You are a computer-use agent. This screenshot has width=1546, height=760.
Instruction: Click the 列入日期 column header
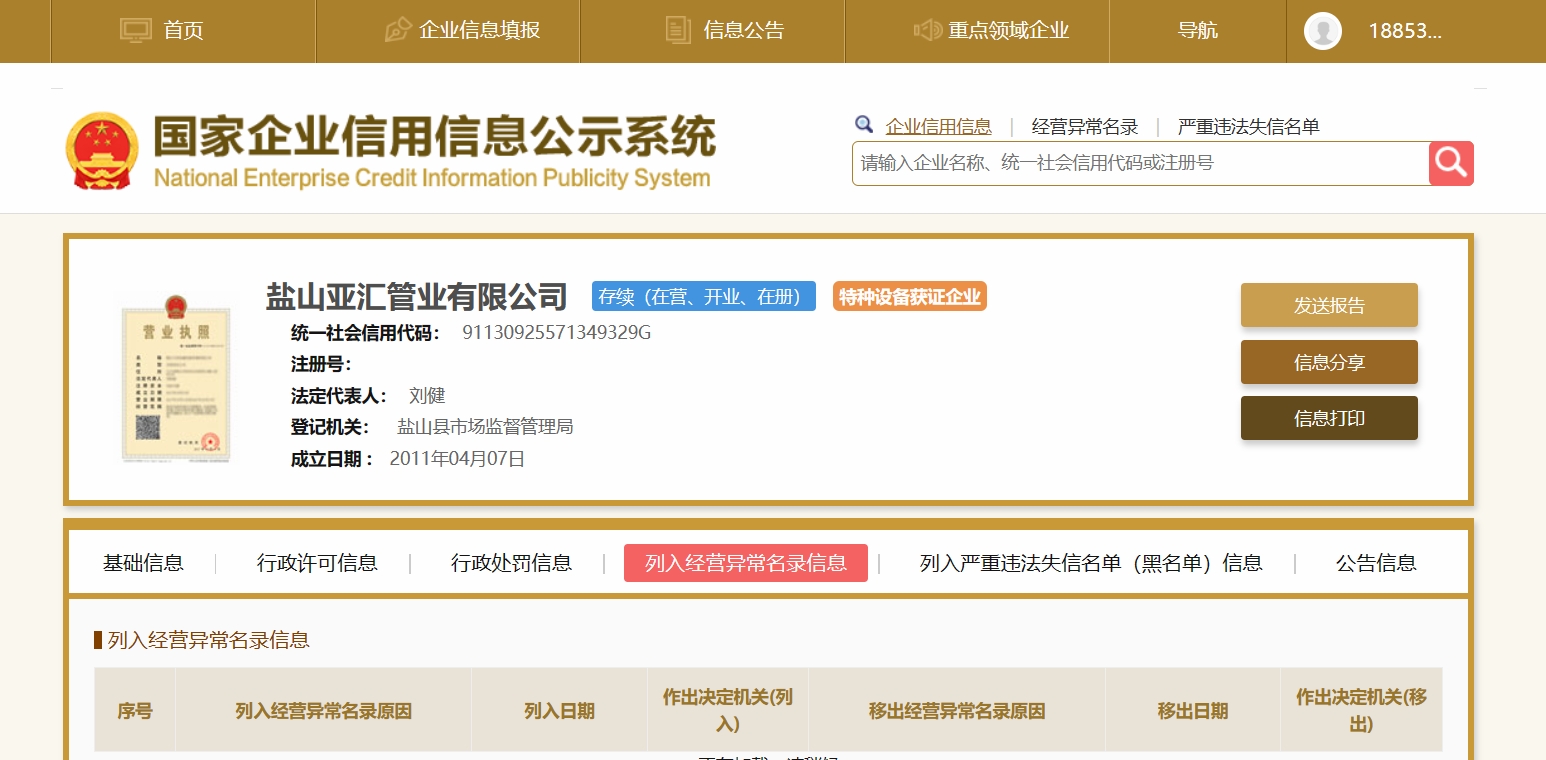(559, 710)
